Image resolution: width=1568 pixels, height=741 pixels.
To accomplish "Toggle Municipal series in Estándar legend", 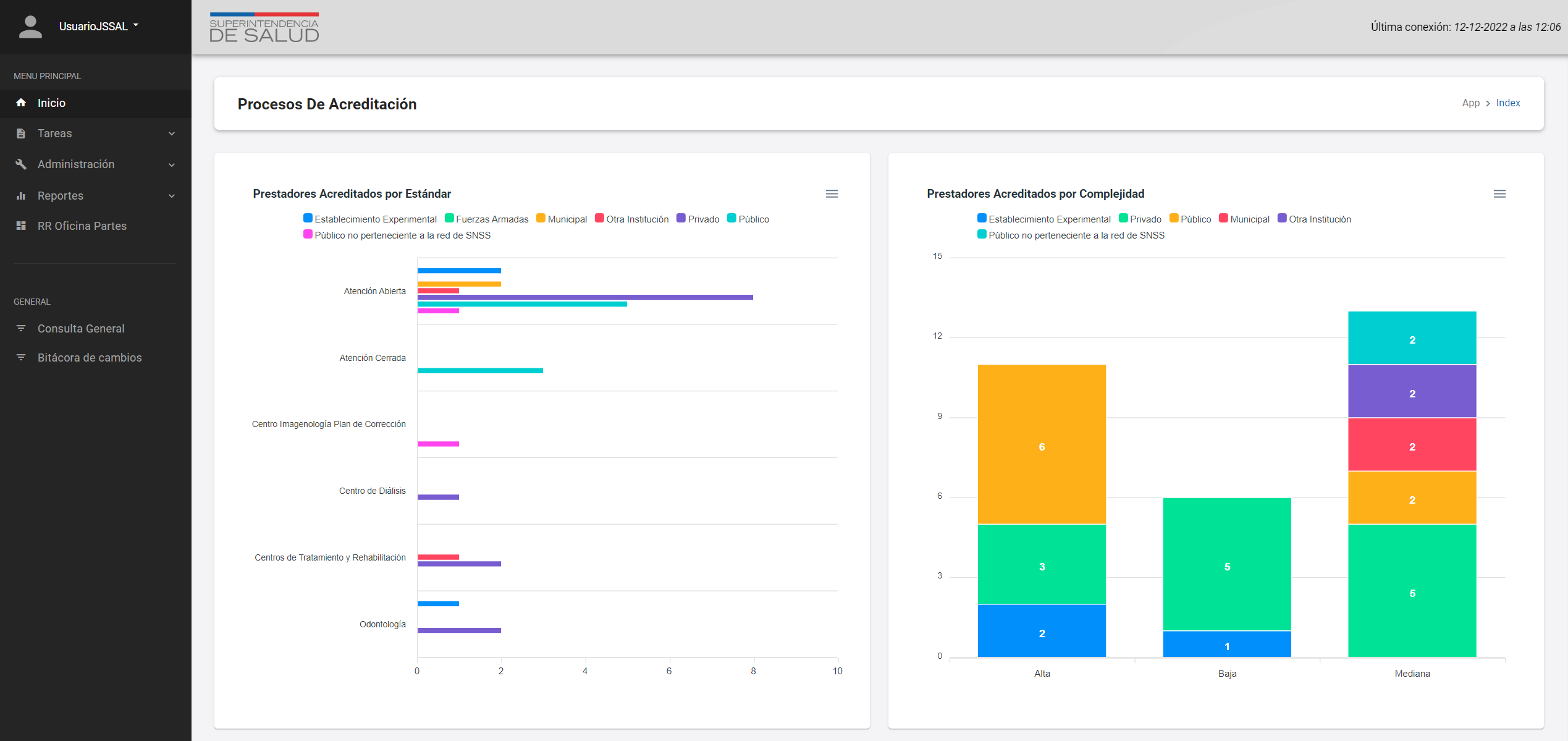I will [562, 219].
